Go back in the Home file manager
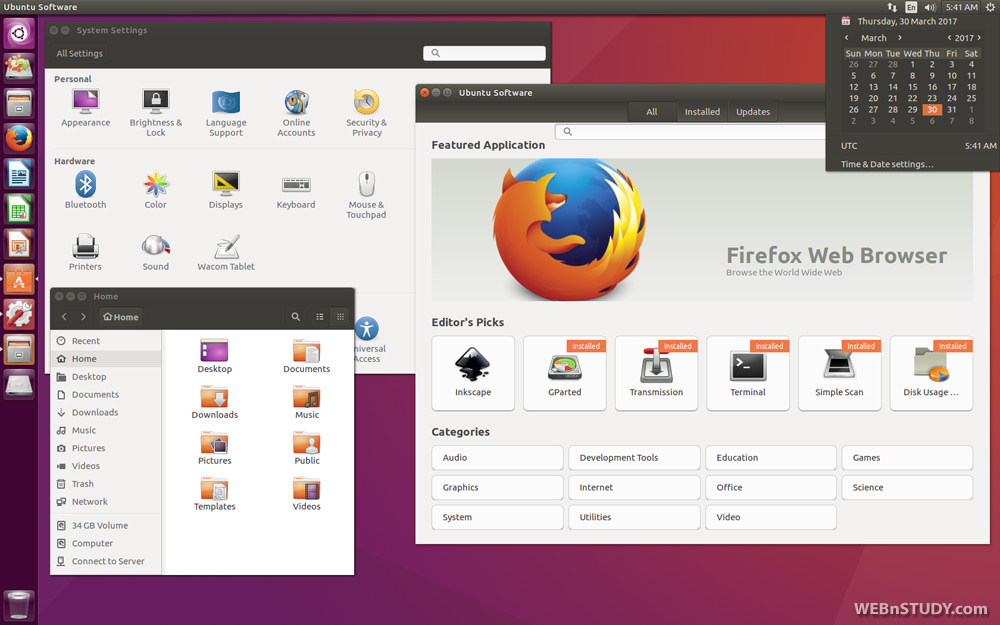 pyautogui.click(x=64, y=316)
